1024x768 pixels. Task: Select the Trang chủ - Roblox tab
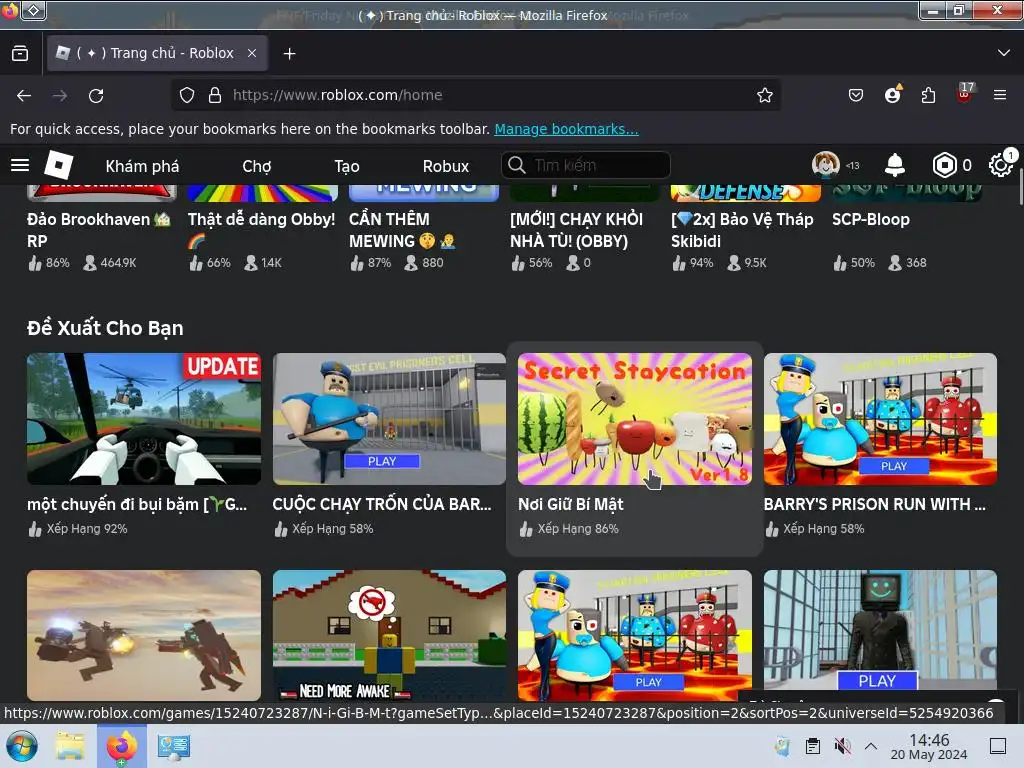tap(157, 54)
